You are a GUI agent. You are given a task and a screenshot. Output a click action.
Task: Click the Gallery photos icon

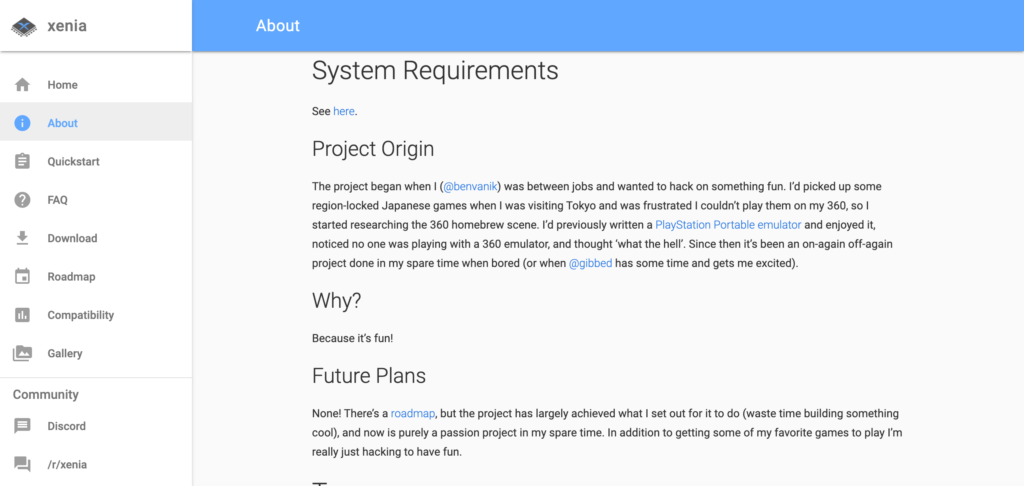click(22, 353)
